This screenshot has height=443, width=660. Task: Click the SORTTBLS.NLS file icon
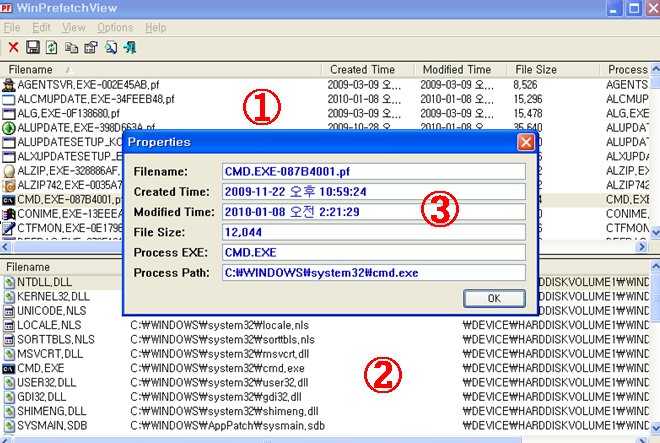pos(9,339)
